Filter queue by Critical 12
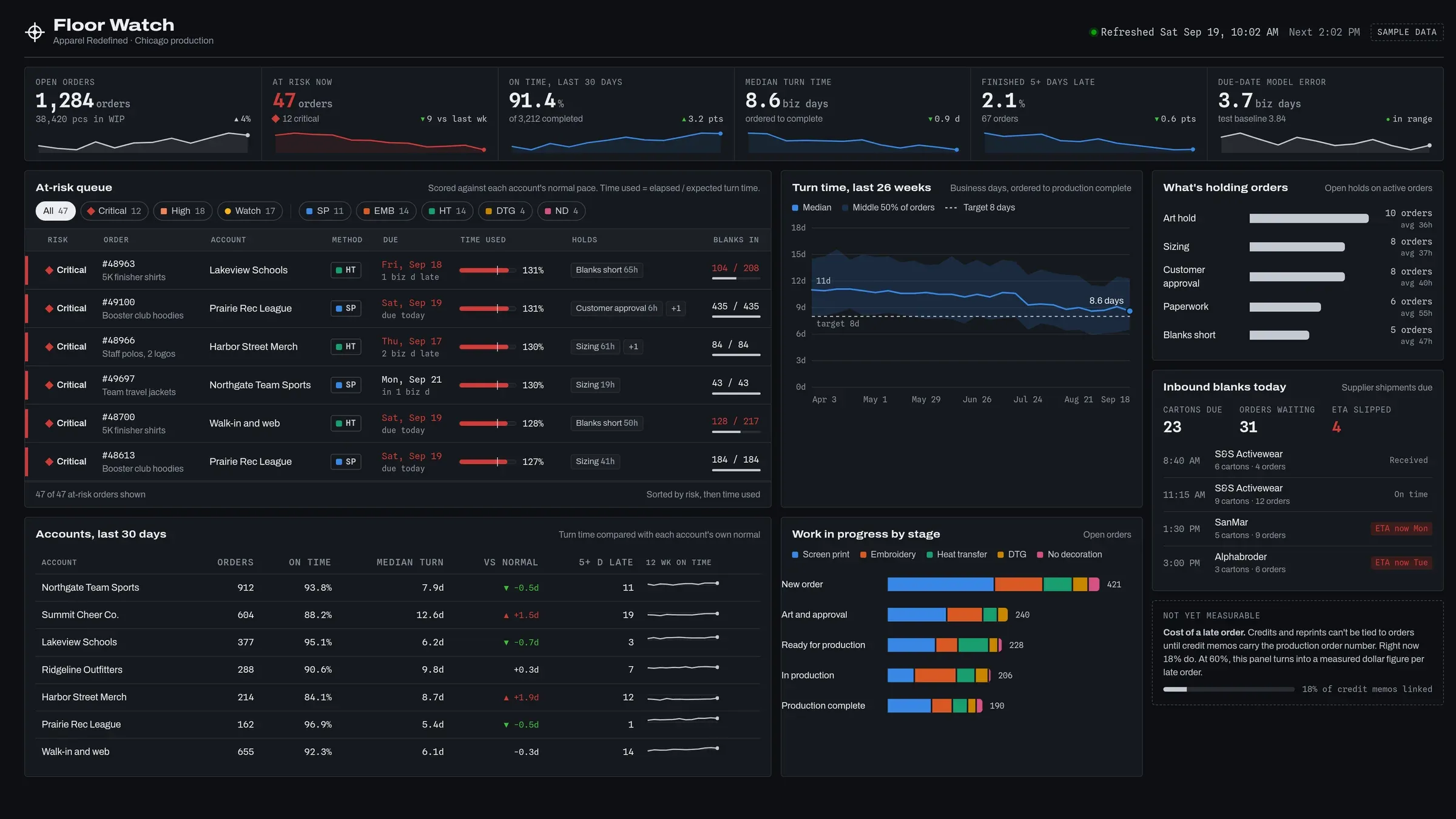 pos(114,211)
